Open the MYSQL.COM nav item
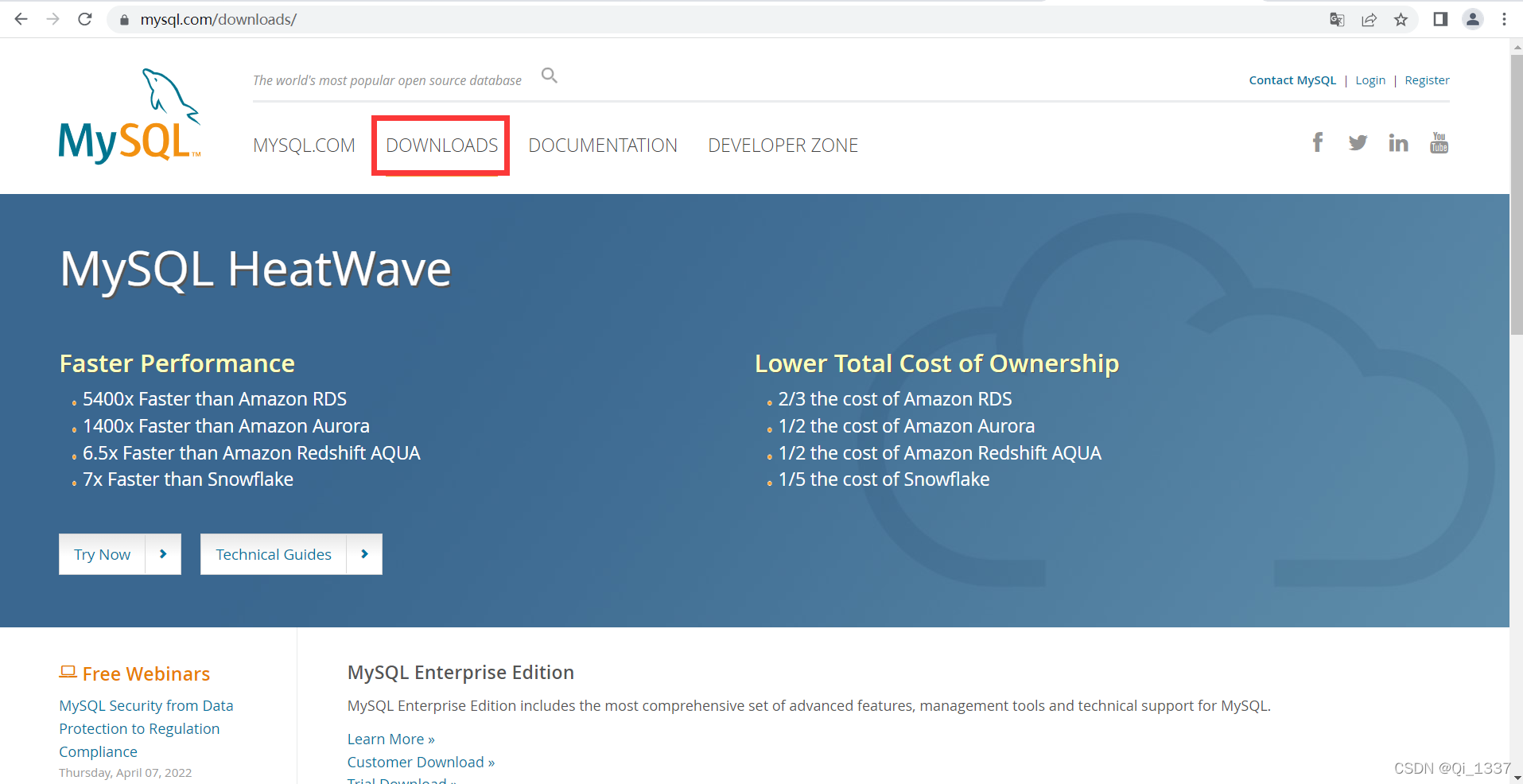 pos(304,146)
